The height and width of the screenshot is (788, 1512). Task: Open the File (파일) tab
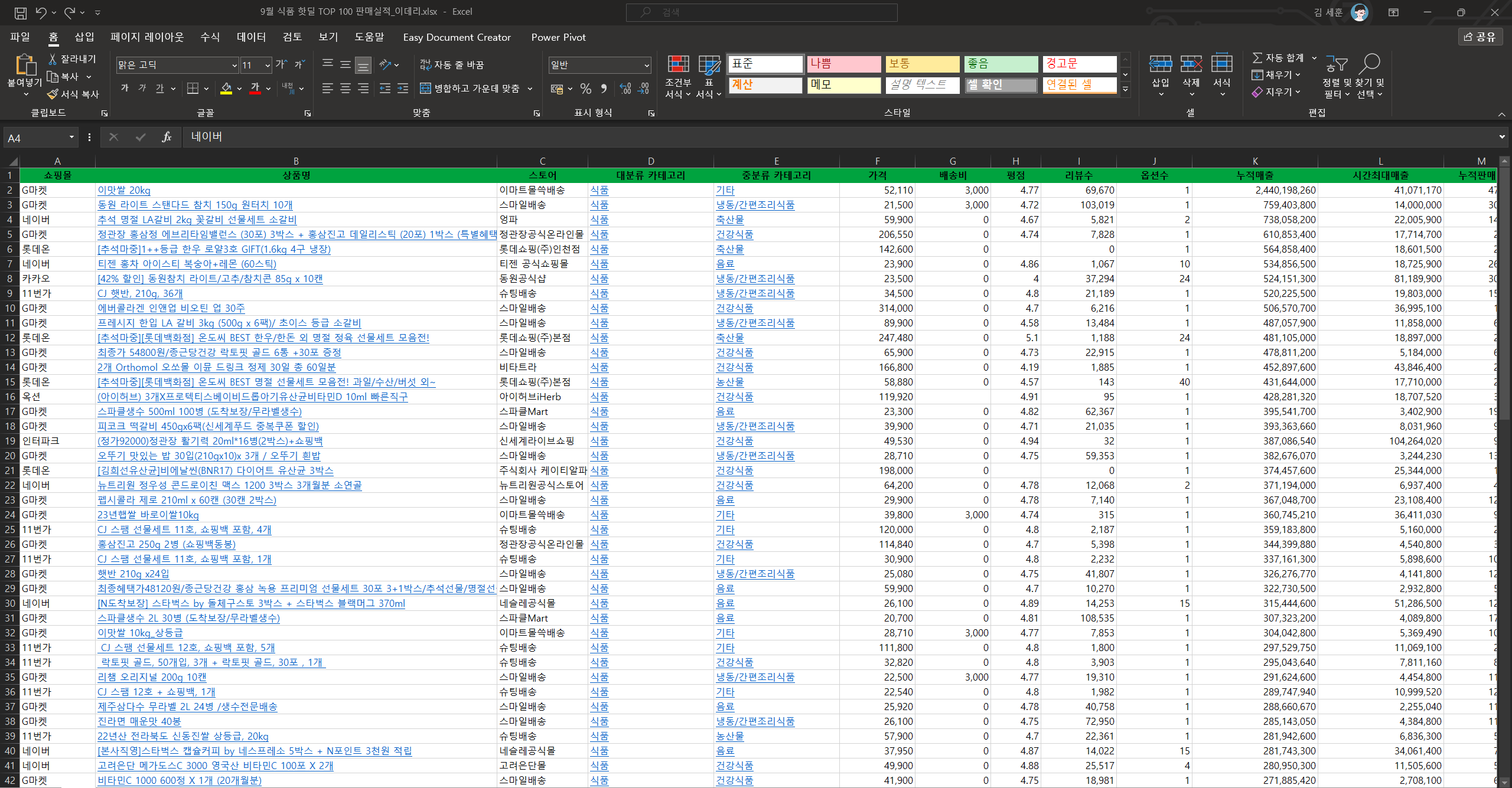click(20, 37)
